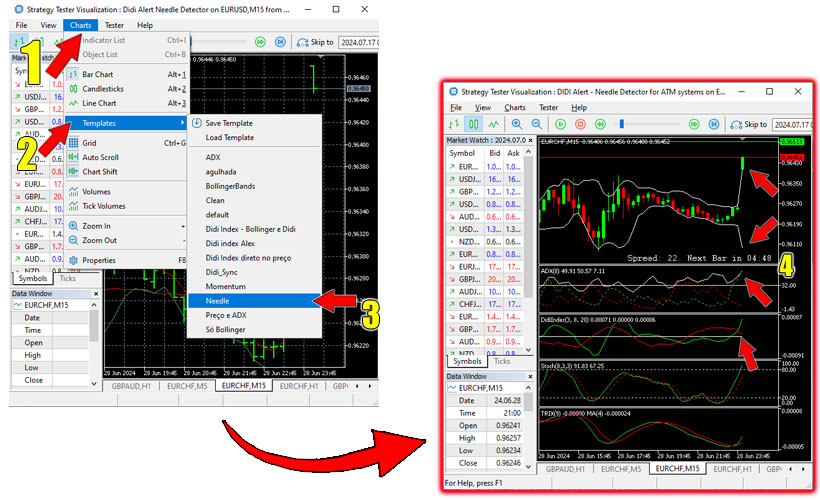Stop testing with the red stop button

pos(580,124)
